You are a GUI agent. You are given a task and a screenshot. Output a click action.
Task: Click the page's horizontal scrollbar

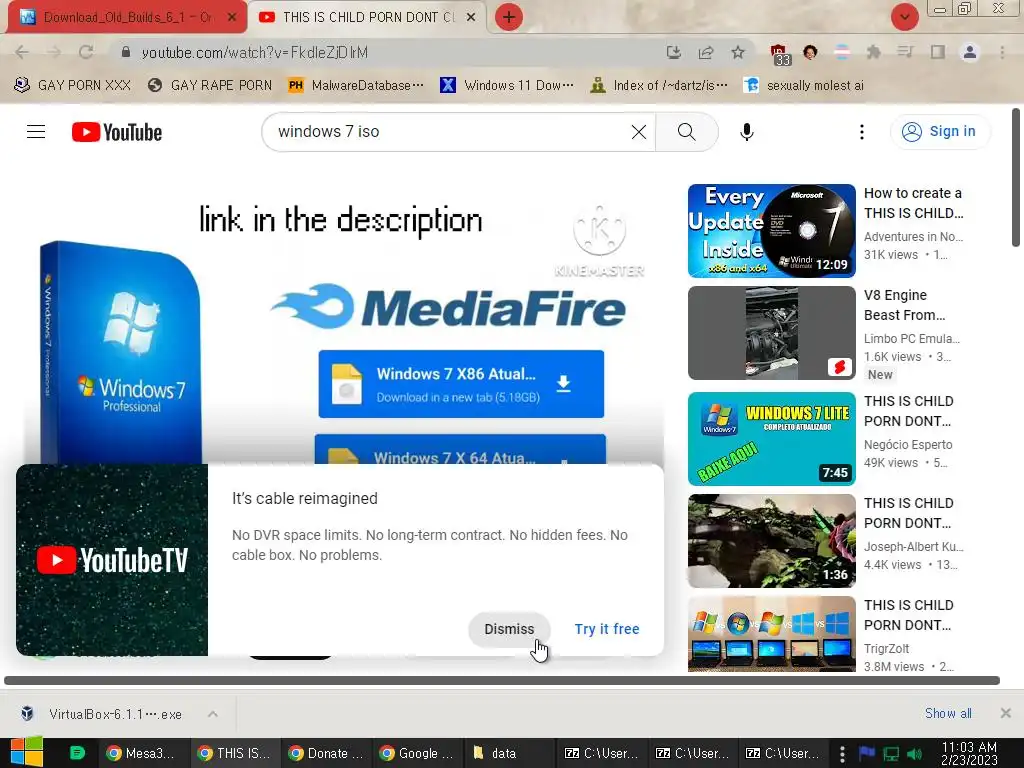click(x=502, y=680)
